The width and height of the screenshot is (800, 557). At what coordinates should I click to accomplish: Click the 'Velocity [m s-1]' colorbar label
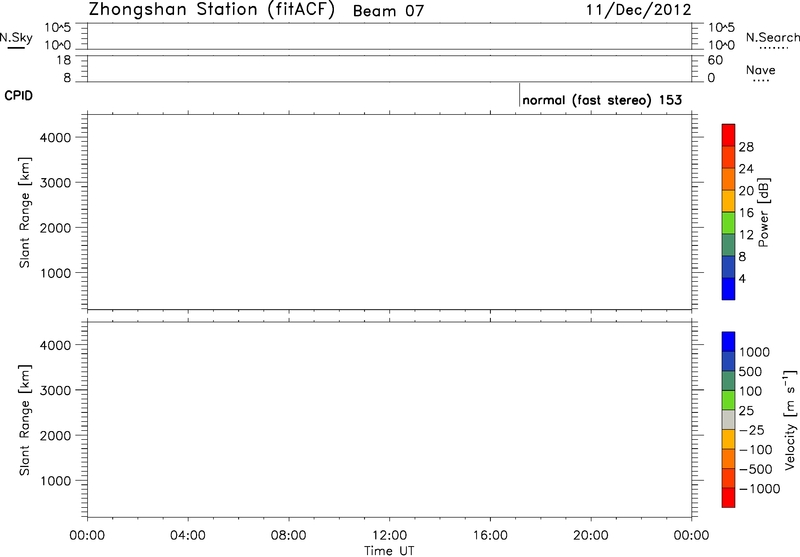tap(790, 420)
